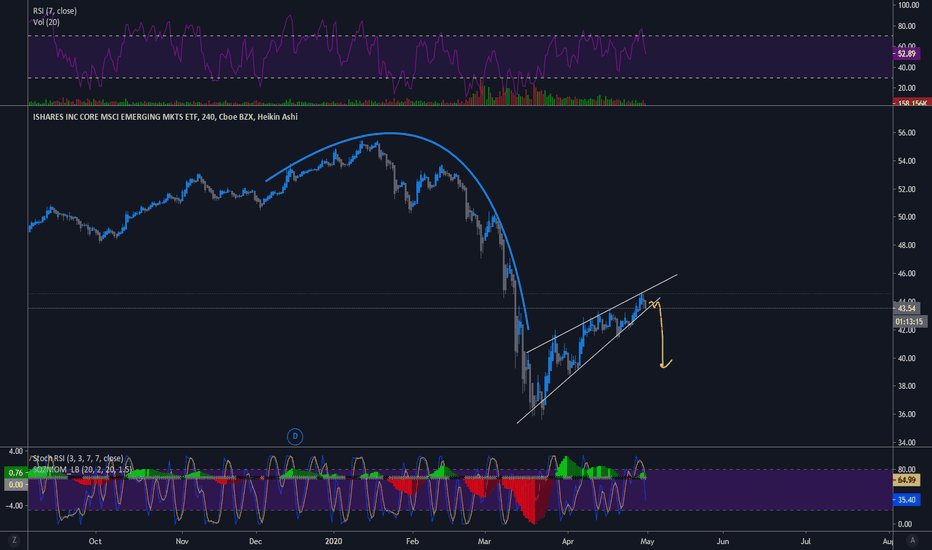The width and height of the screenshot is (932, 550).
Task: Click the gray 0.00 momentum label on left
Action: tap(15, 485)
